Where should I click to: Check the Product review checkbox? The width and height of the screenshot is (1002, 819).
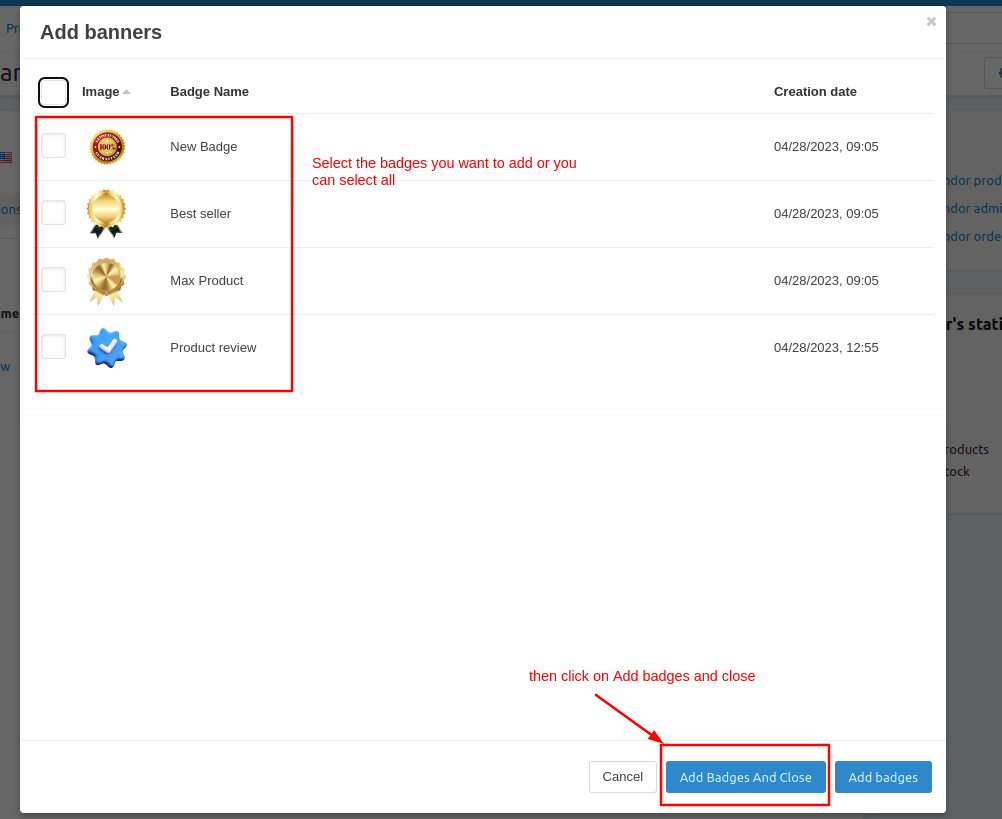(x=54, y=346)
